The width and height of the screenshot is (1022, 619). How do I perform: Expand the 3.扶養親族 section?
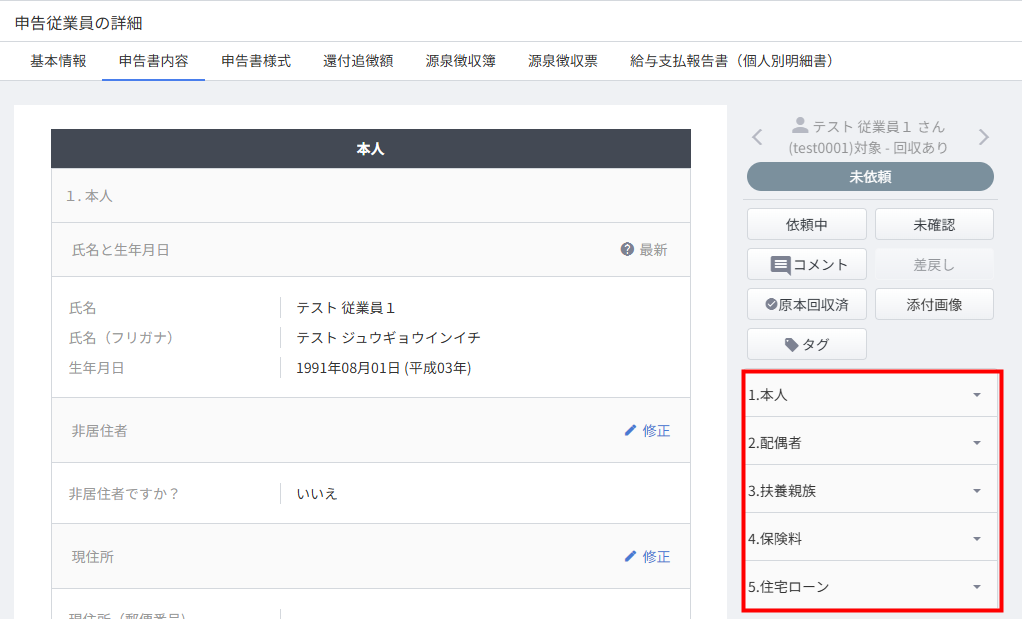871,491
